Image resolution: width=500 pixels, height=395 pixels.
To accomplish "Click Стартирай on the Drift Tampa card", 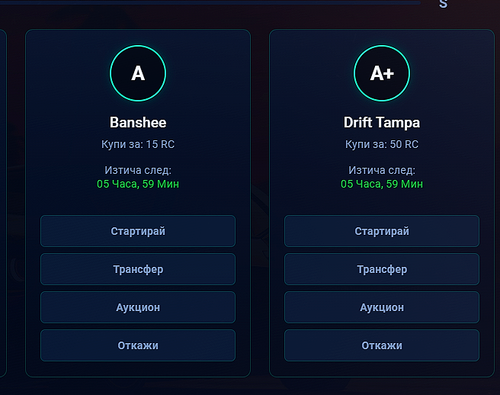I will click(382, 231).
